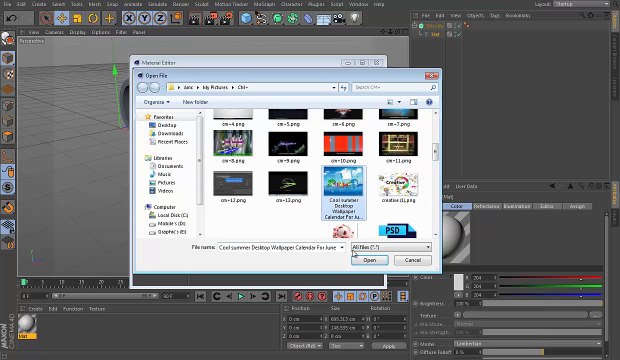
Task: Click the dialog help question icon
Action: point(429,102)
